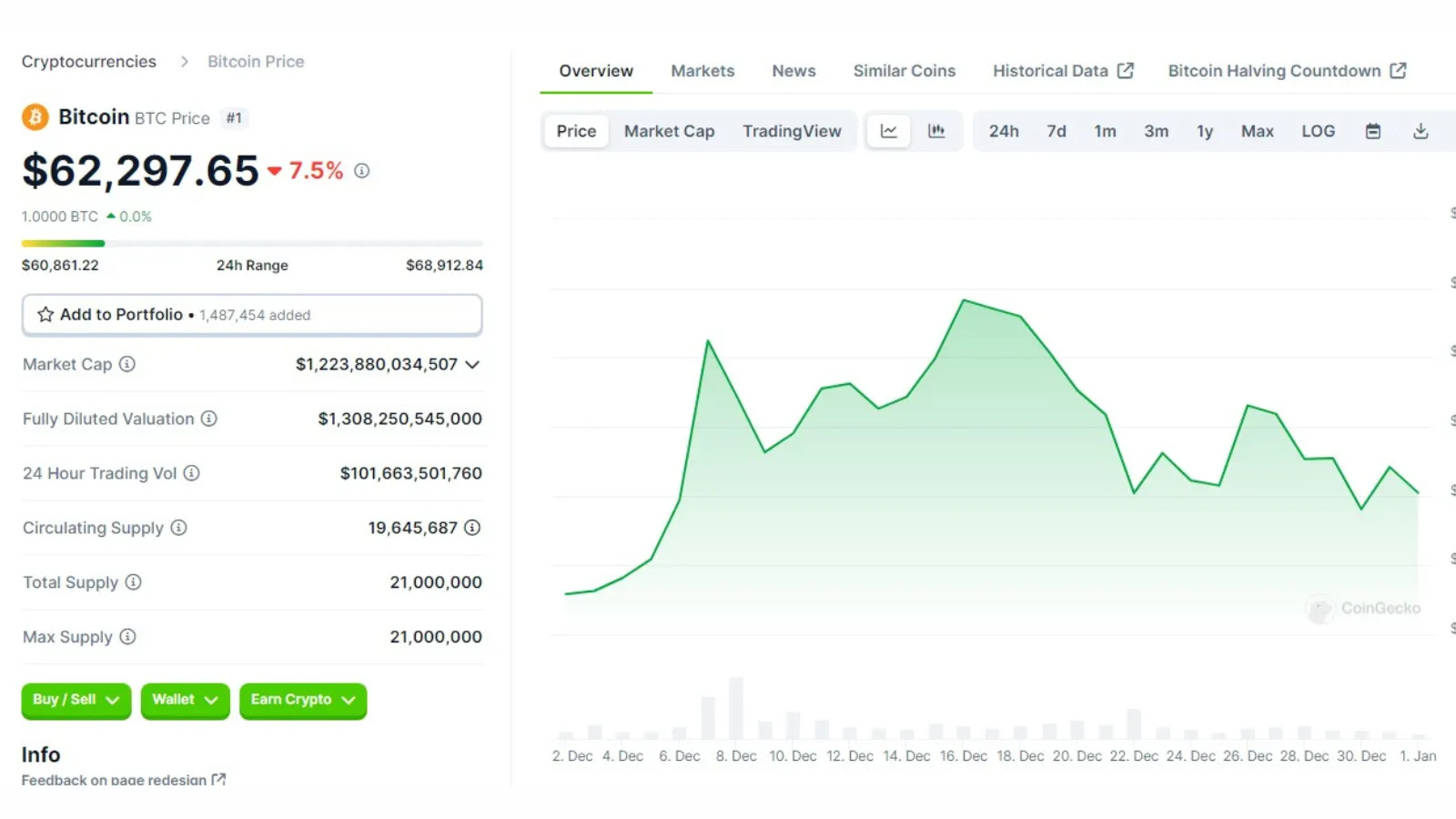The height and width of the screenshot is (819, 1456).
Task: Click the line chart view icon
Action: pos(888,131)
